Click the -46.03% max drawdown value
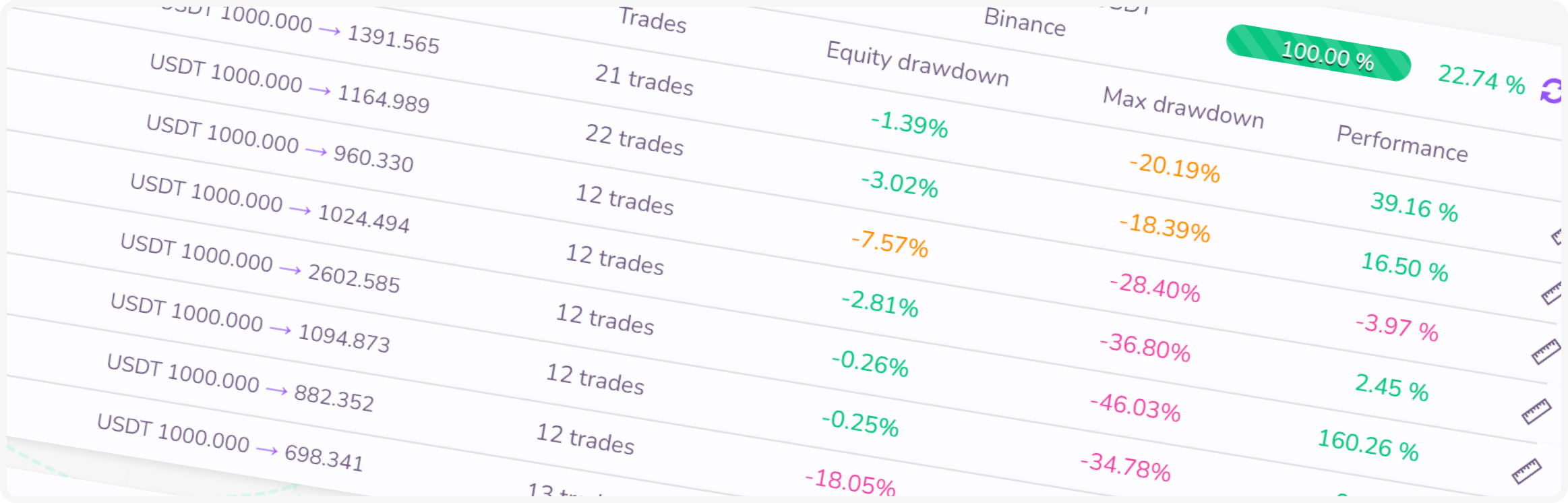The height and width of the screenshot is (503, 1568). (1135, 407)
